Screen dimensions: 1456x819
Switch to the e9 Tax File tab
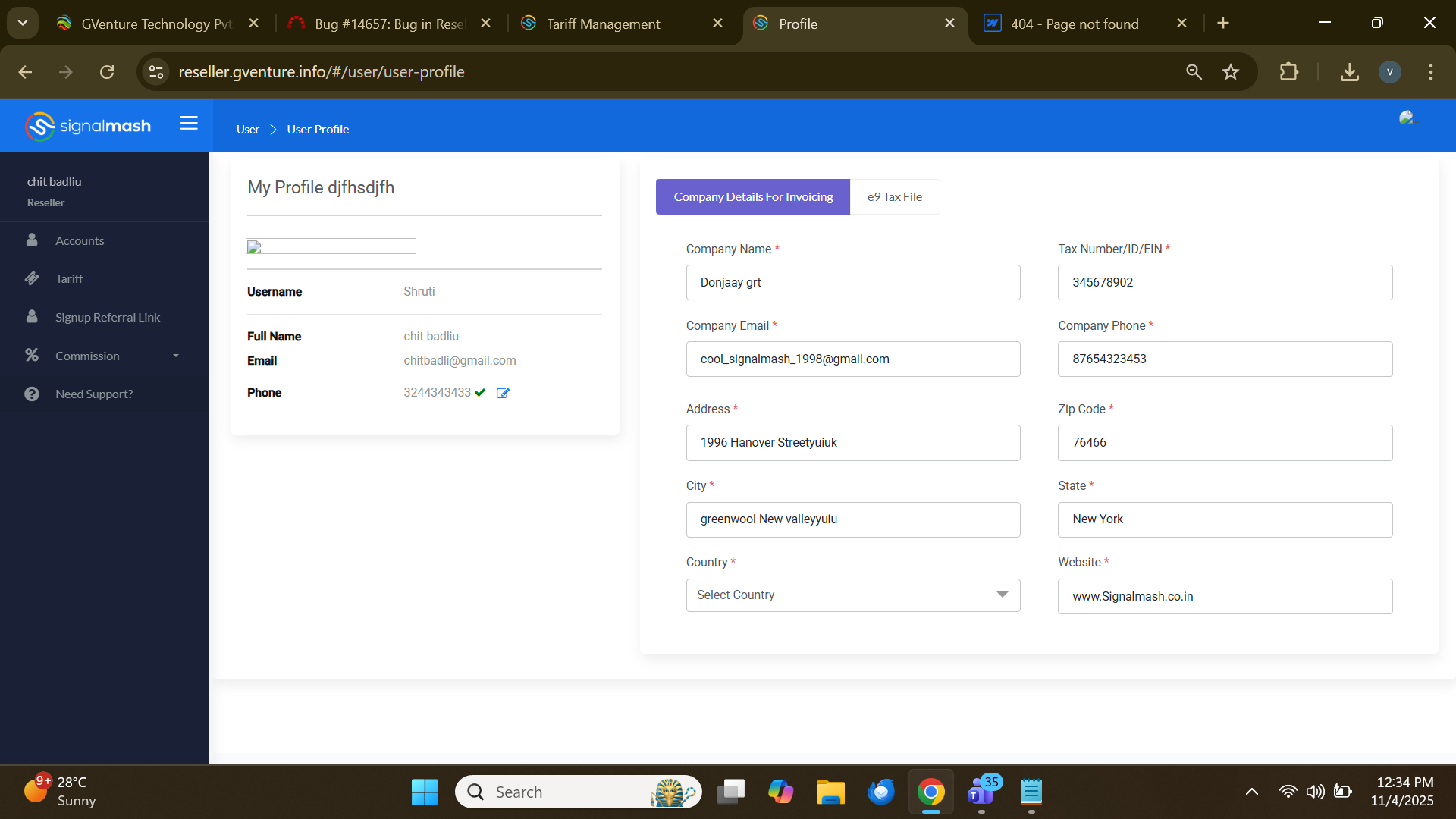tap(894, 197)
